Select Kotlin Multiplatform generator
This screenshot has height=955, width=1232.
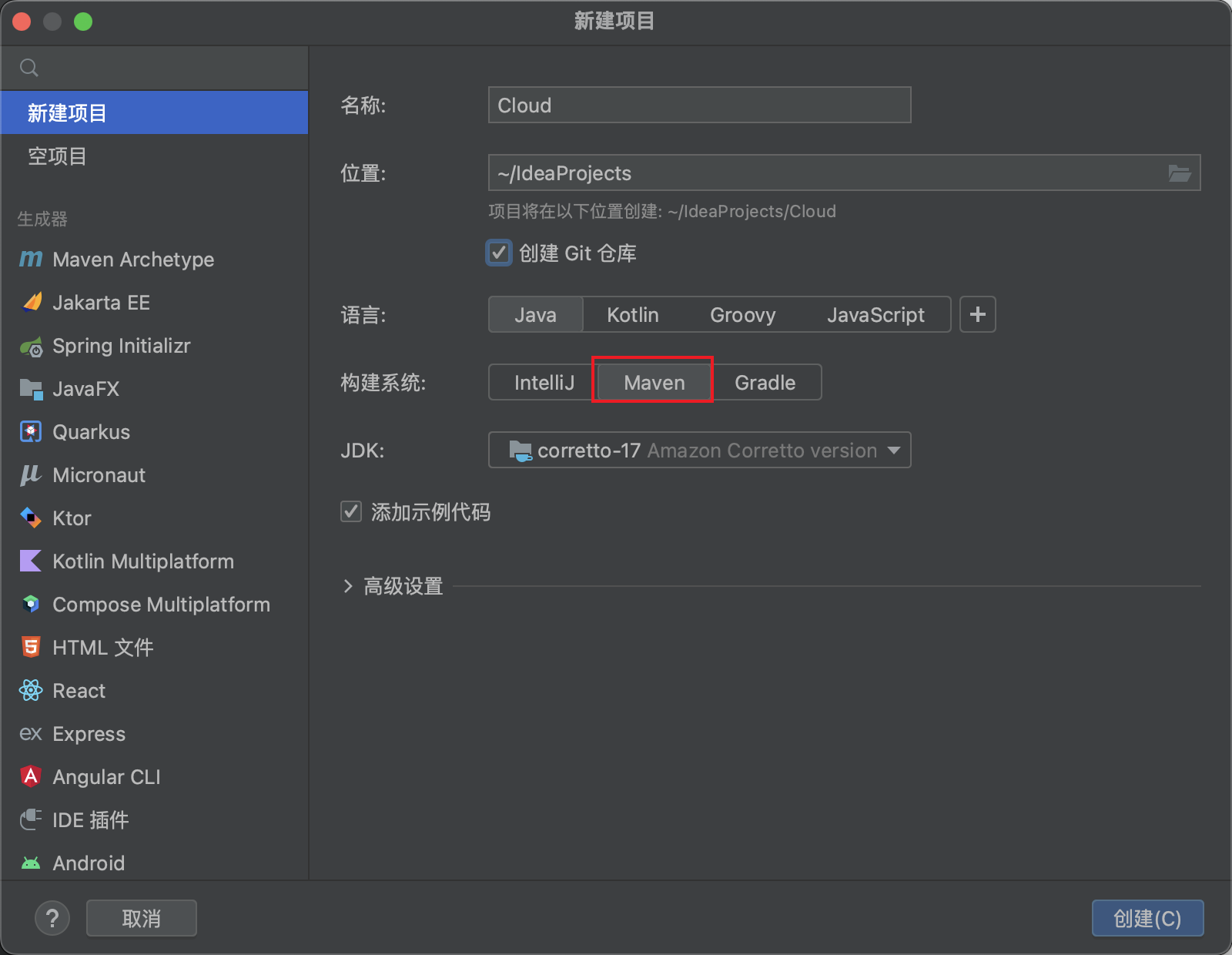point(154,561)
